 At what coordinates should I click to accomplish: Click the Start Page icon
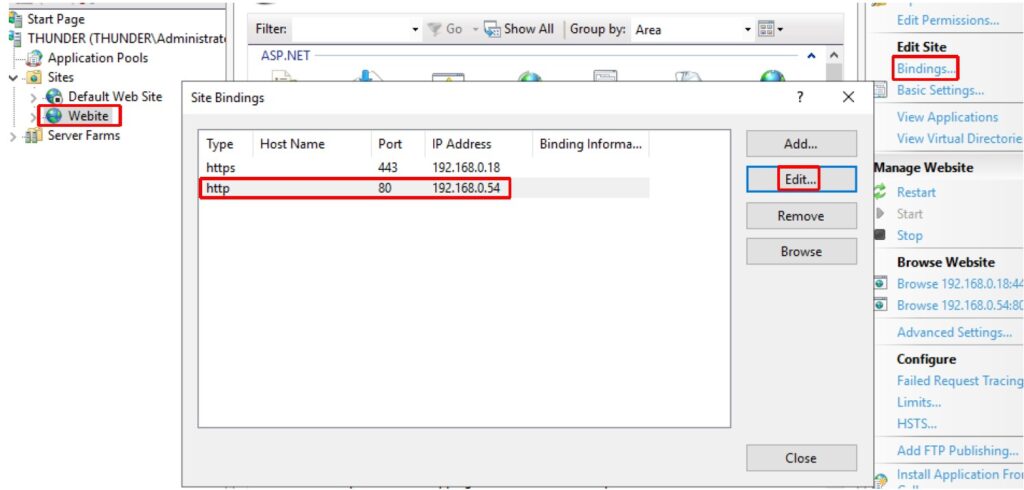15,19
